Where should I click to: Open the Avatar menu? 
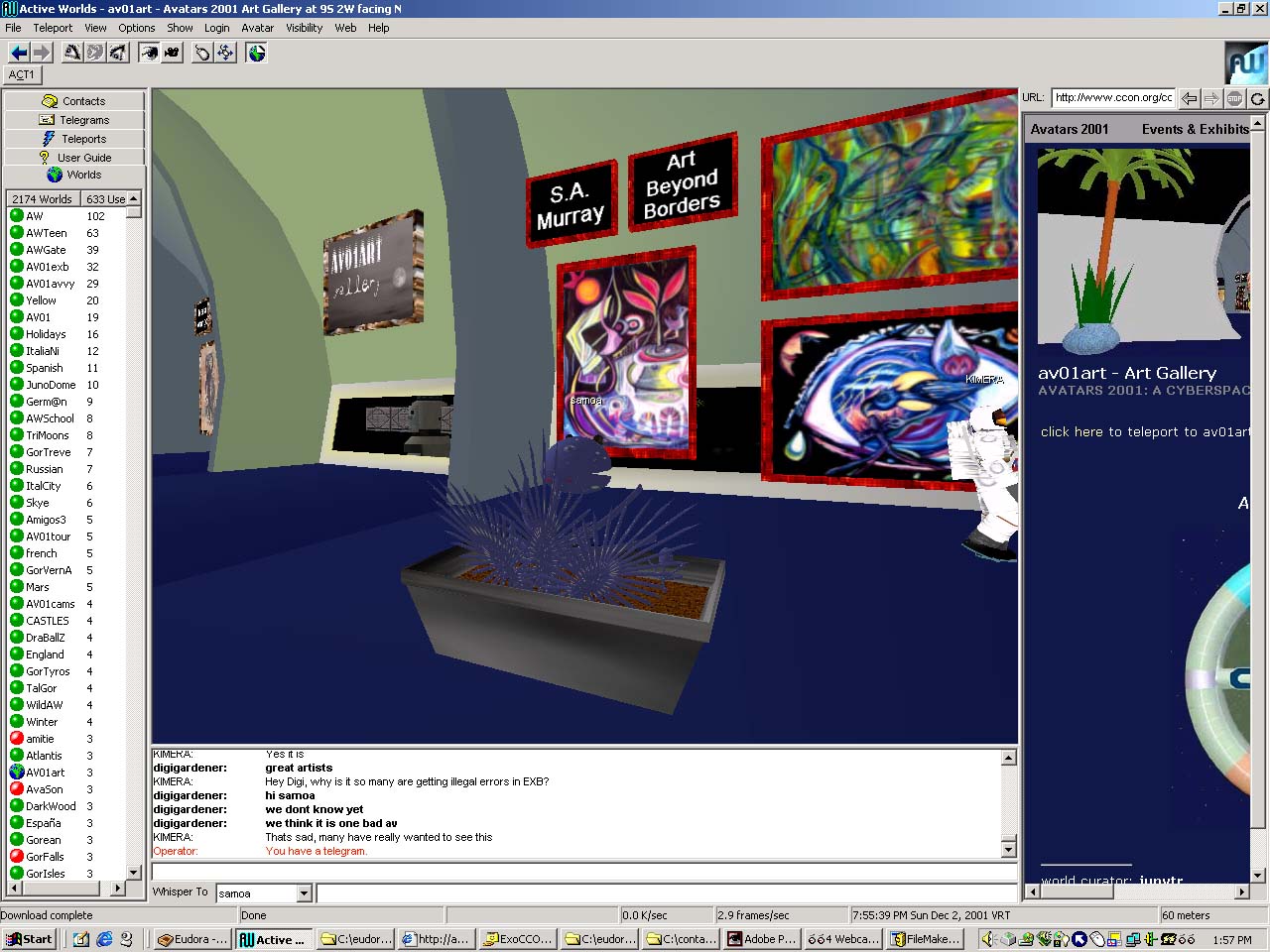coord(257,28)
